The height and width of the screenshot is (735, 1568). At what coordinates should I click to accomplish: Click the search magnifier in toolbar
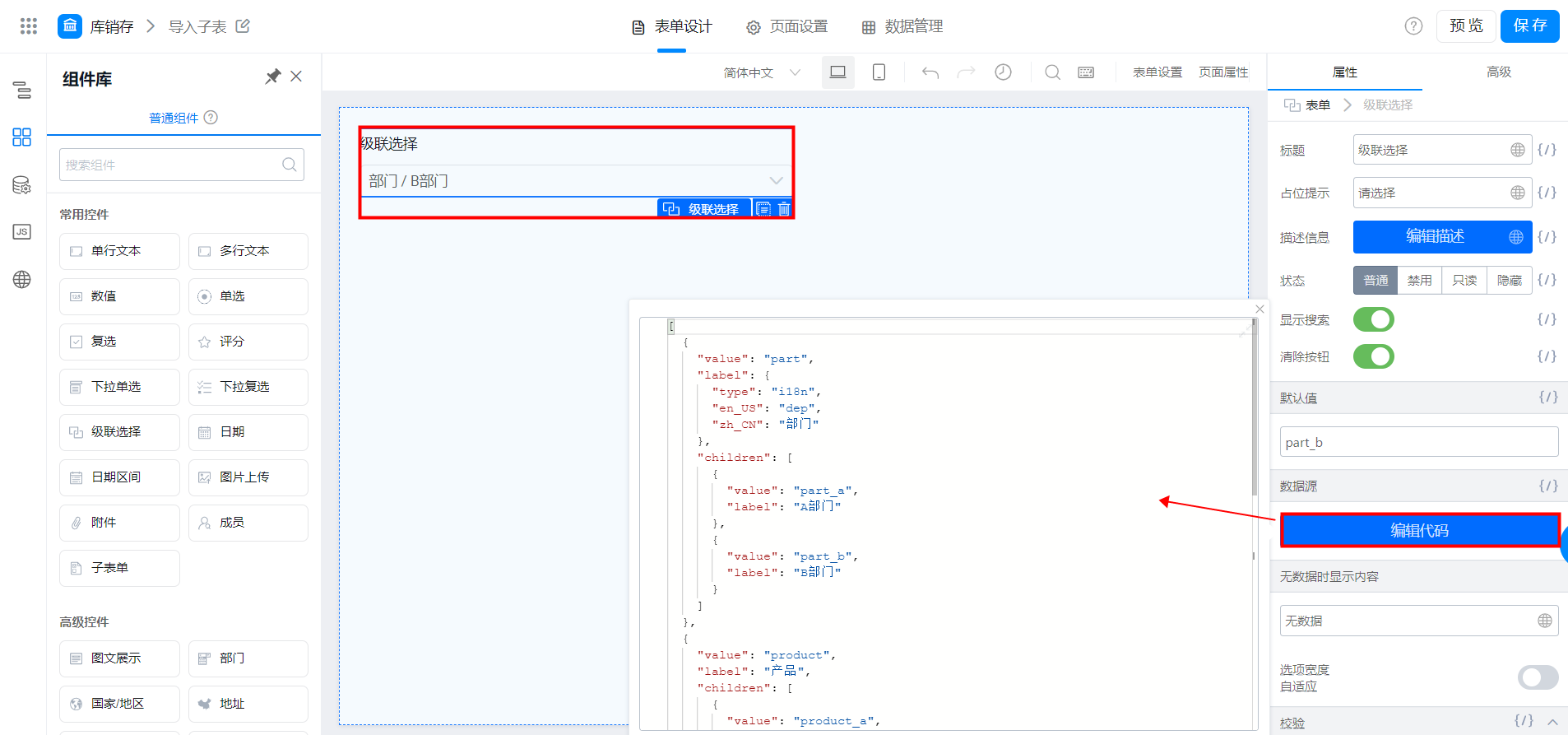point(1052,72)
